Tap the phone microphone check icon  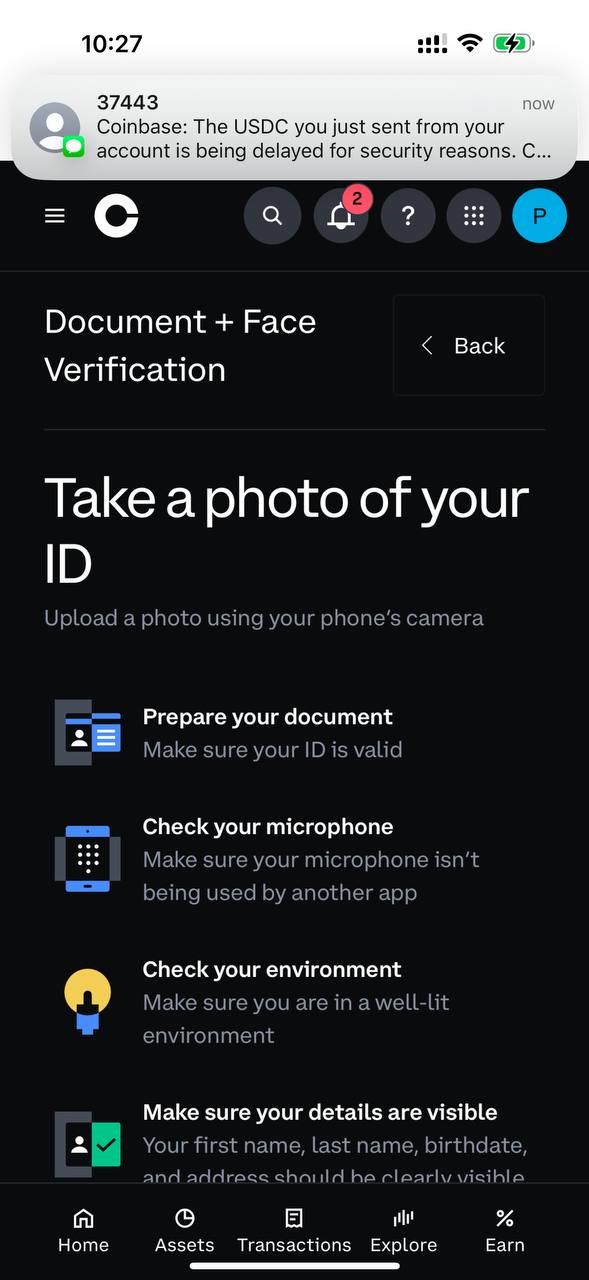88,859
